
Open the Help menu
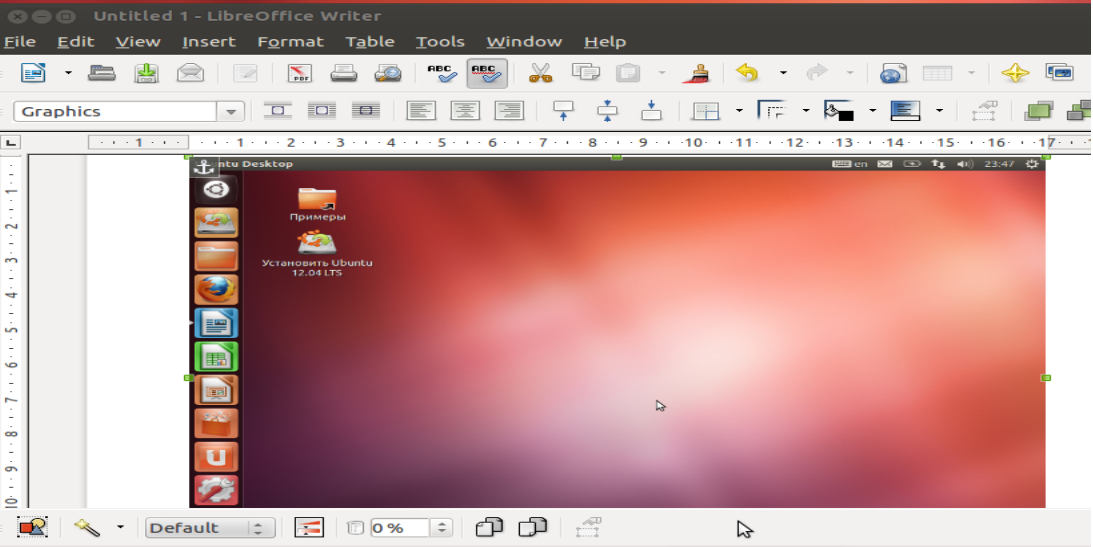click(605, 42)
